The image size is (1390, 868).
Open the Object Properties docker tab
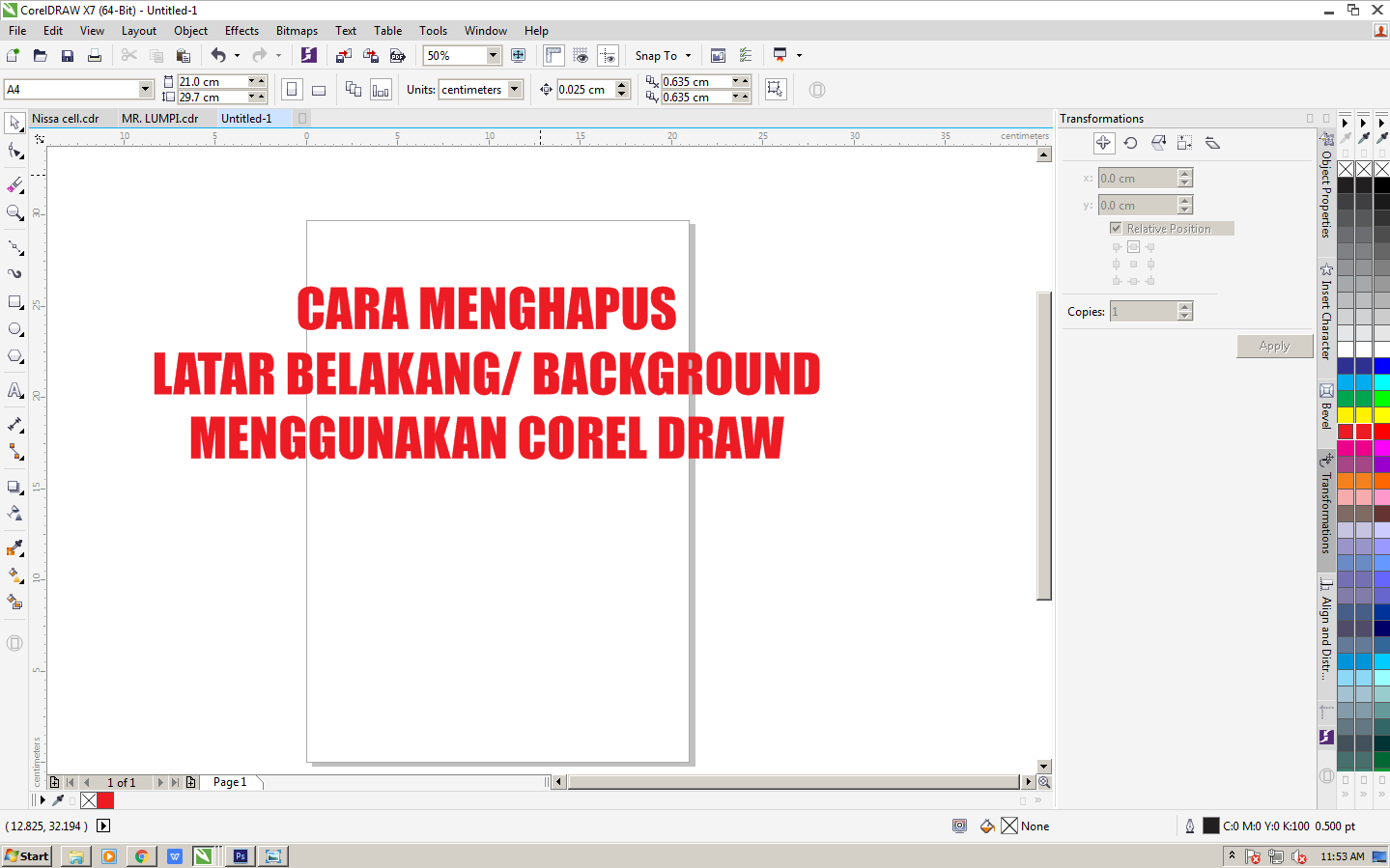coord(1326,185)
